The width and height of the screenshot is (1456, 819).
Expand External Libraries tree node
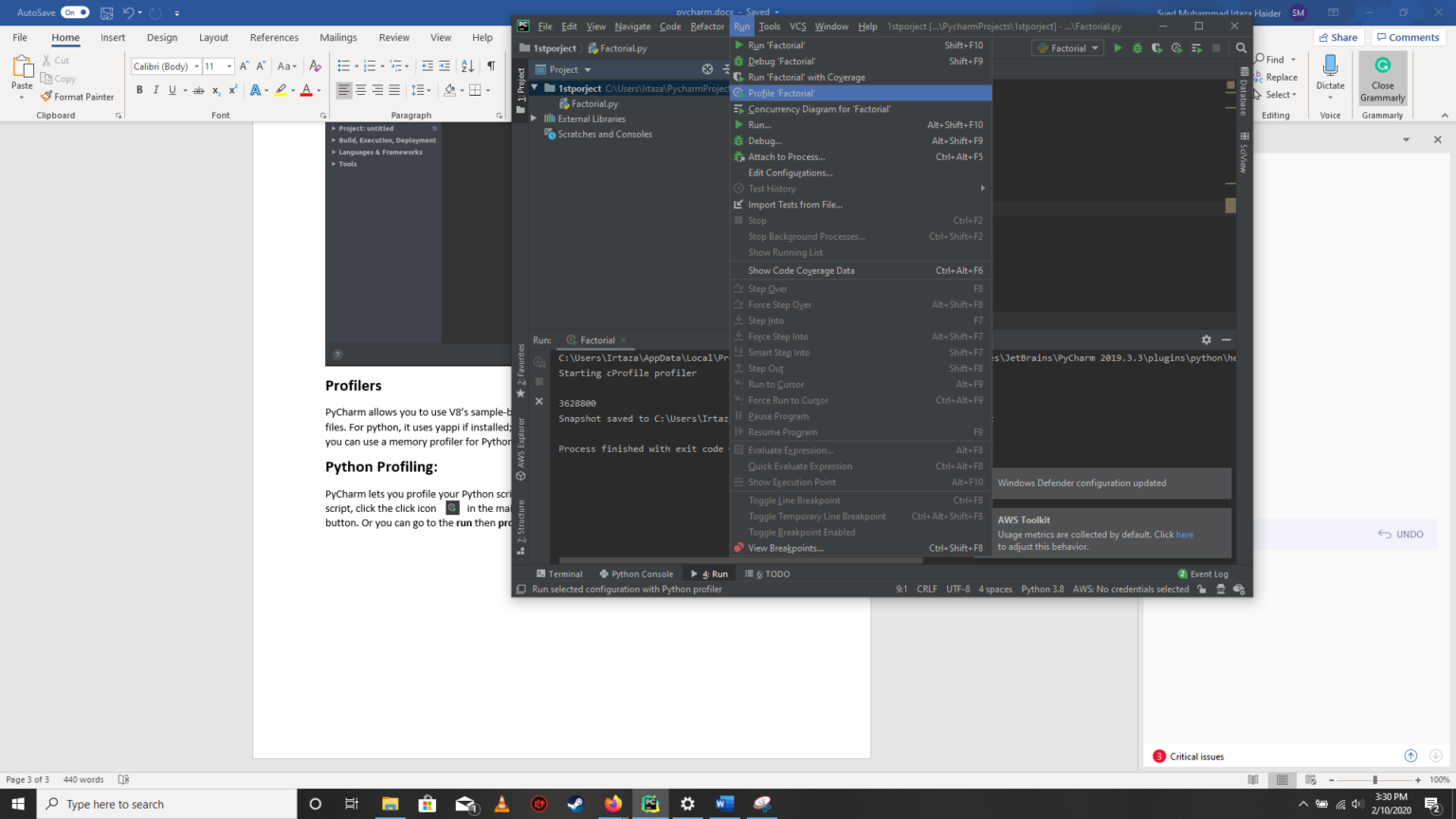[x=535, y=118]
